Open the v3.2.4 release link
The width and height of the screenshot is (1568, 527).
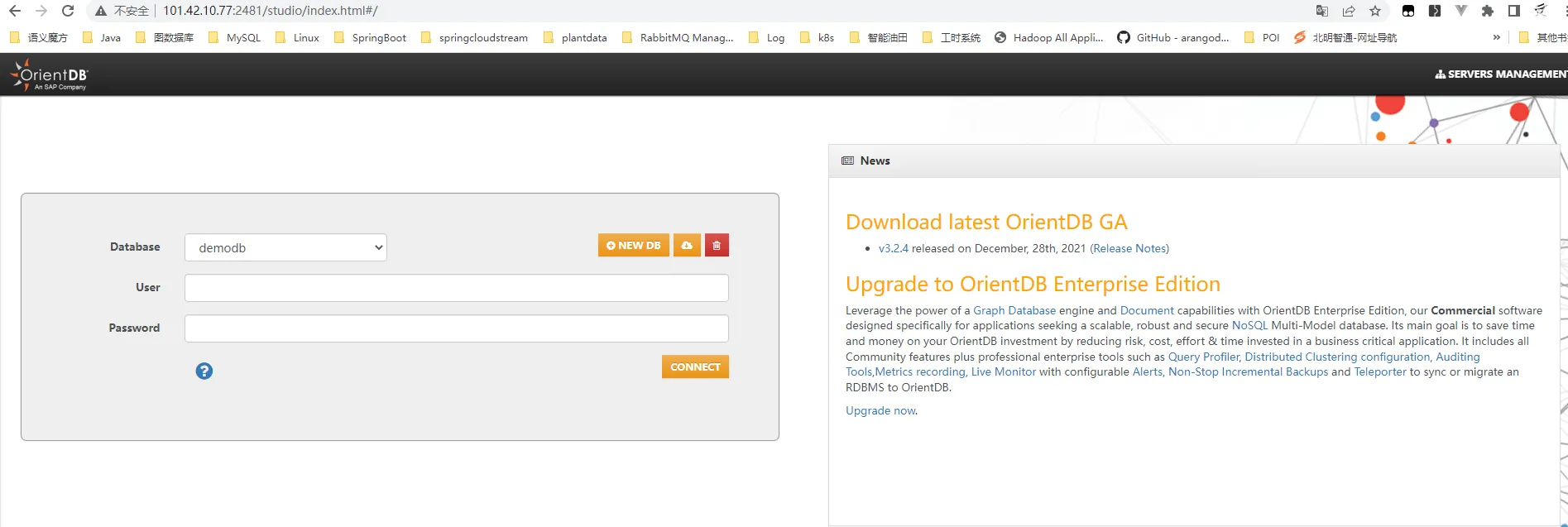tap(893, 248)
